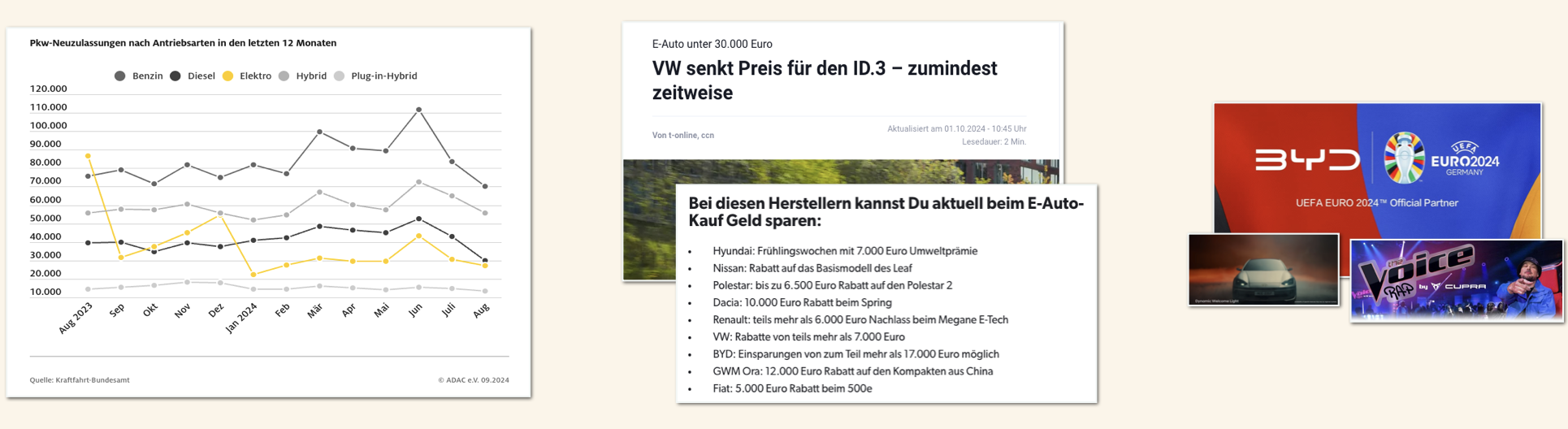Click the Dacia Spring Rabatt list item
Viewport: 1568px width, 429px height.
pos(802,302)
